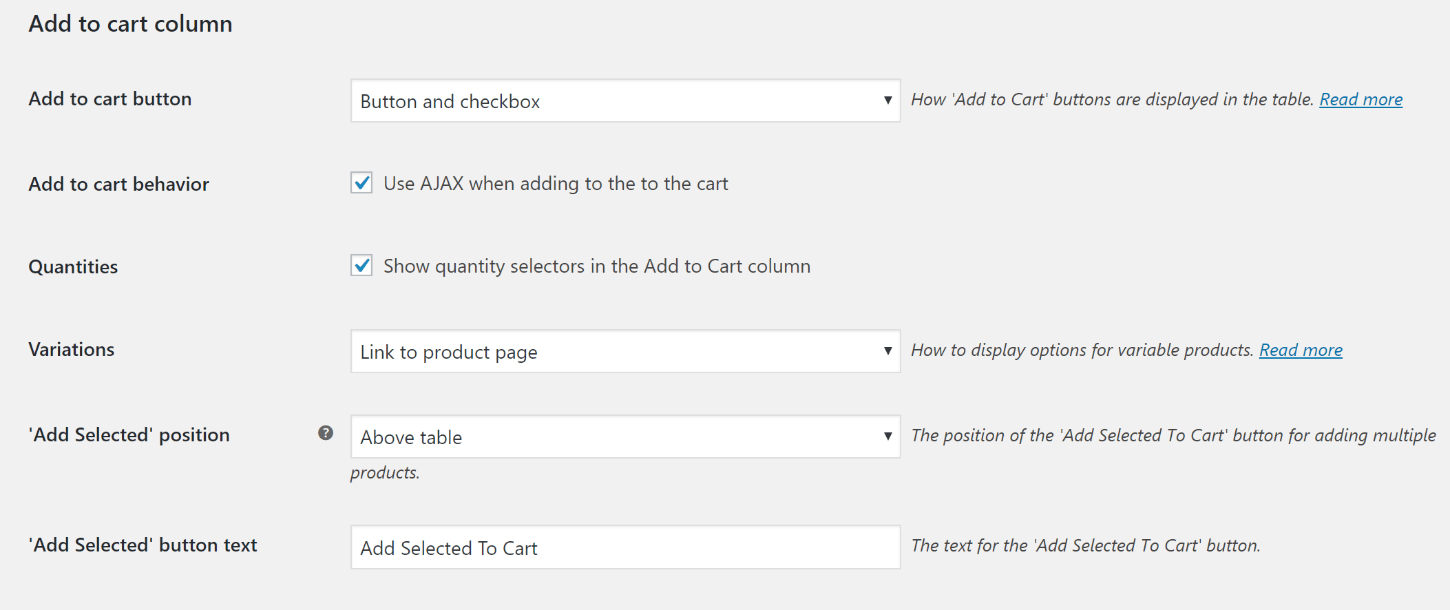The height and width of the screenshot is (610, 1450).
Task: Select the 'Add Selected' button text field
Action: point(625,547)
